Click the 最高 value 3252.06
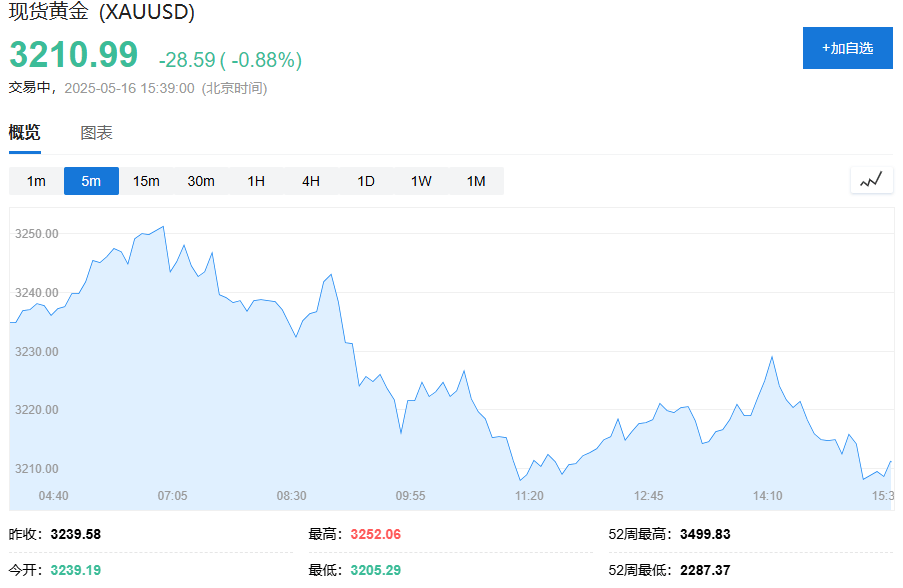This screenshot has height=588, width=903. point(375,534)
